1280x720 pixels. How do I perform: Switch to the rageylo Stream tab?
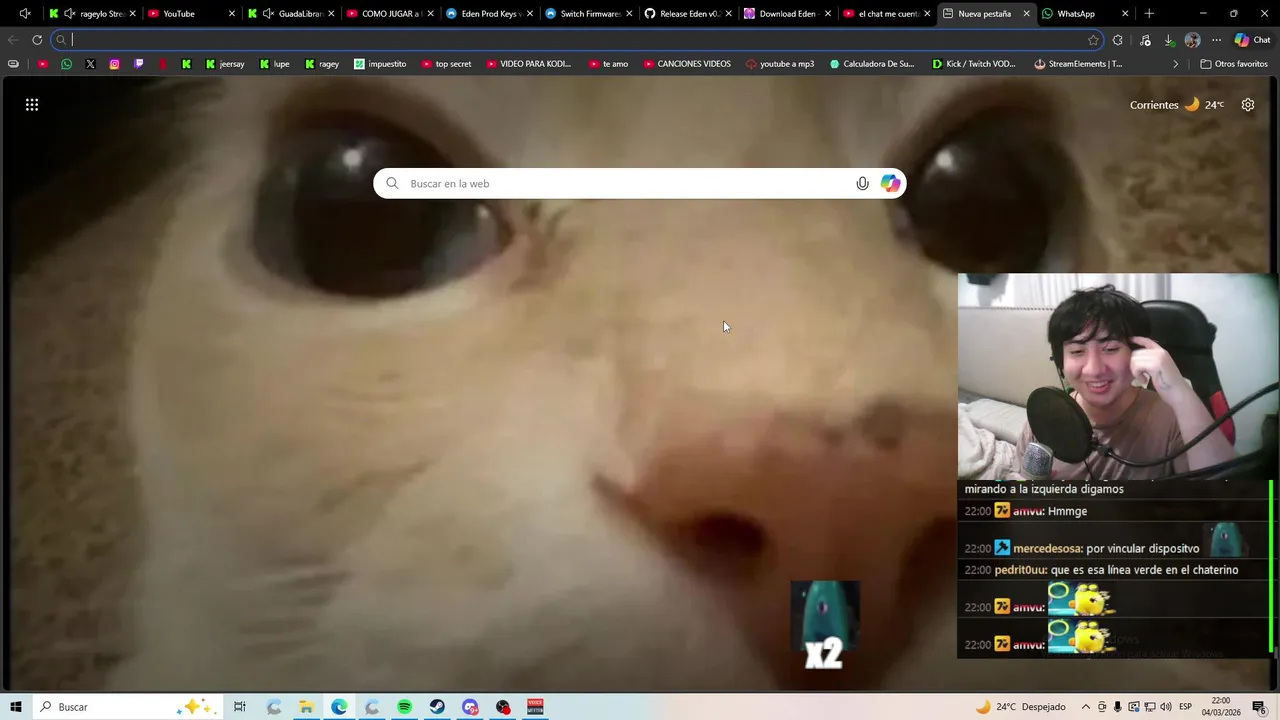92,14
